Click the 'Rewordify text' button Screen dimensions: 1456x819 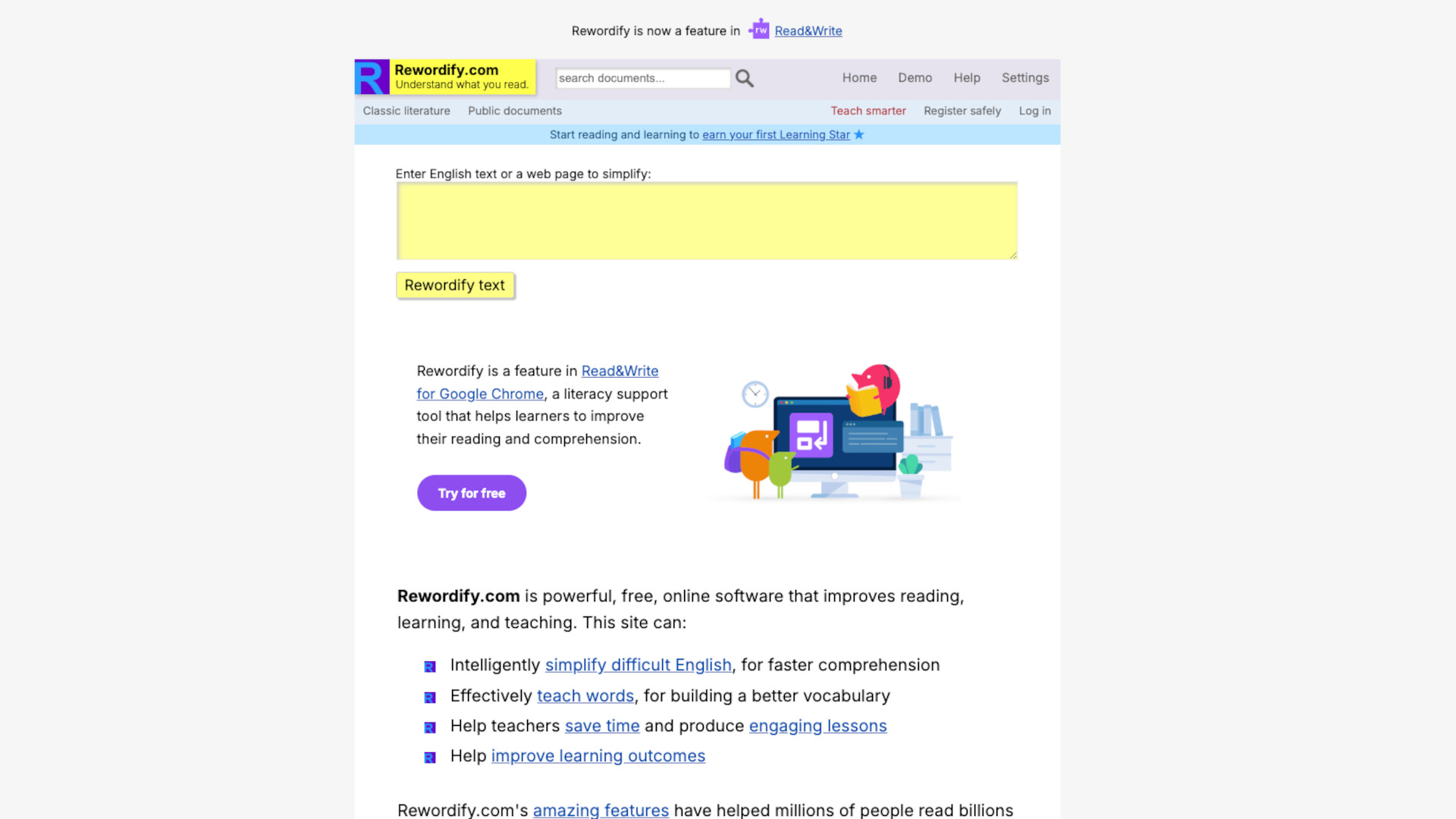(454, 285)
